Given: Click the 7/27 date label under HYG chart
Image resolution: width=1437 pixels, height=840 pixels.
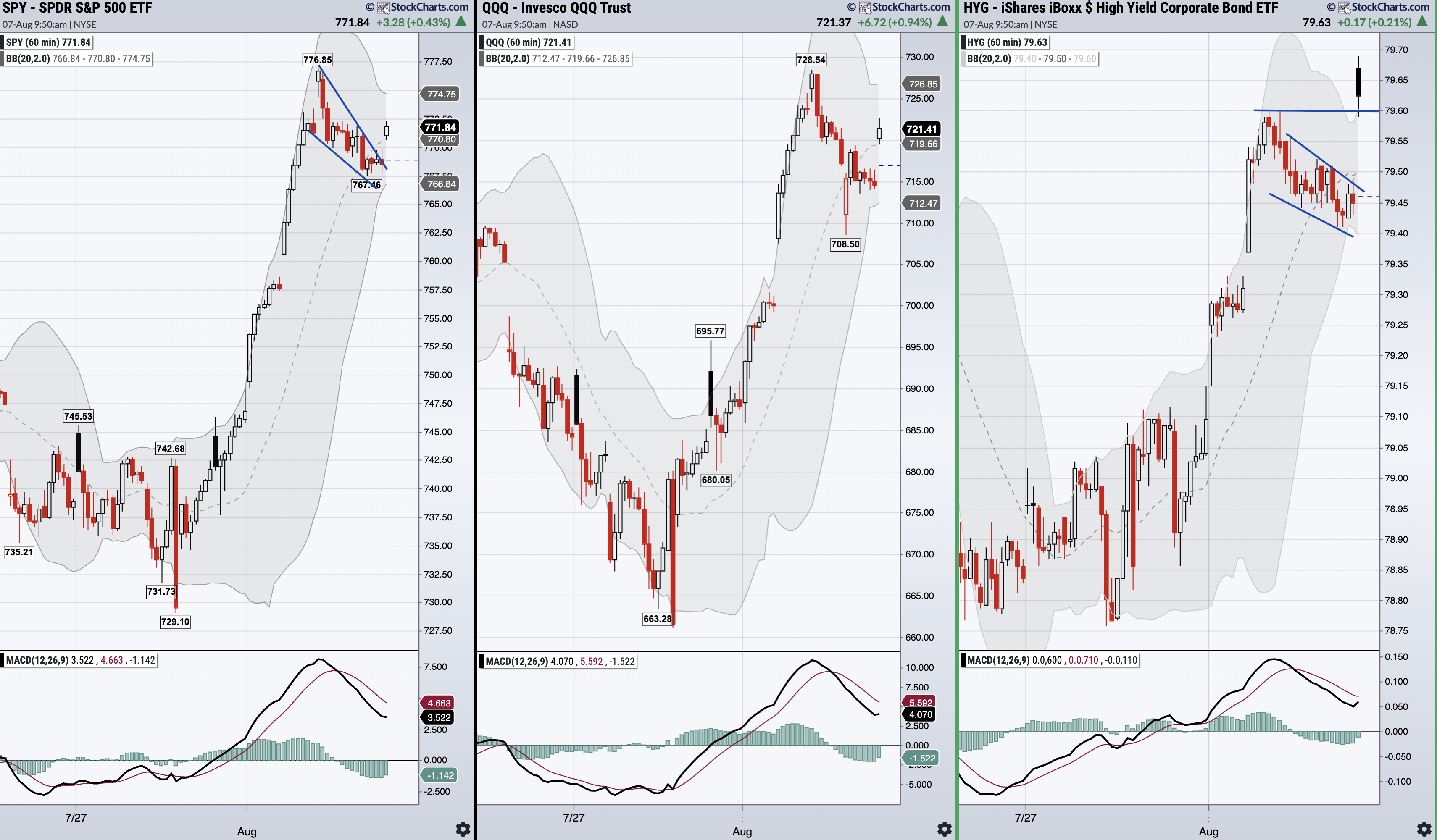Looking at the screenshot, I should click(1025, 817).
